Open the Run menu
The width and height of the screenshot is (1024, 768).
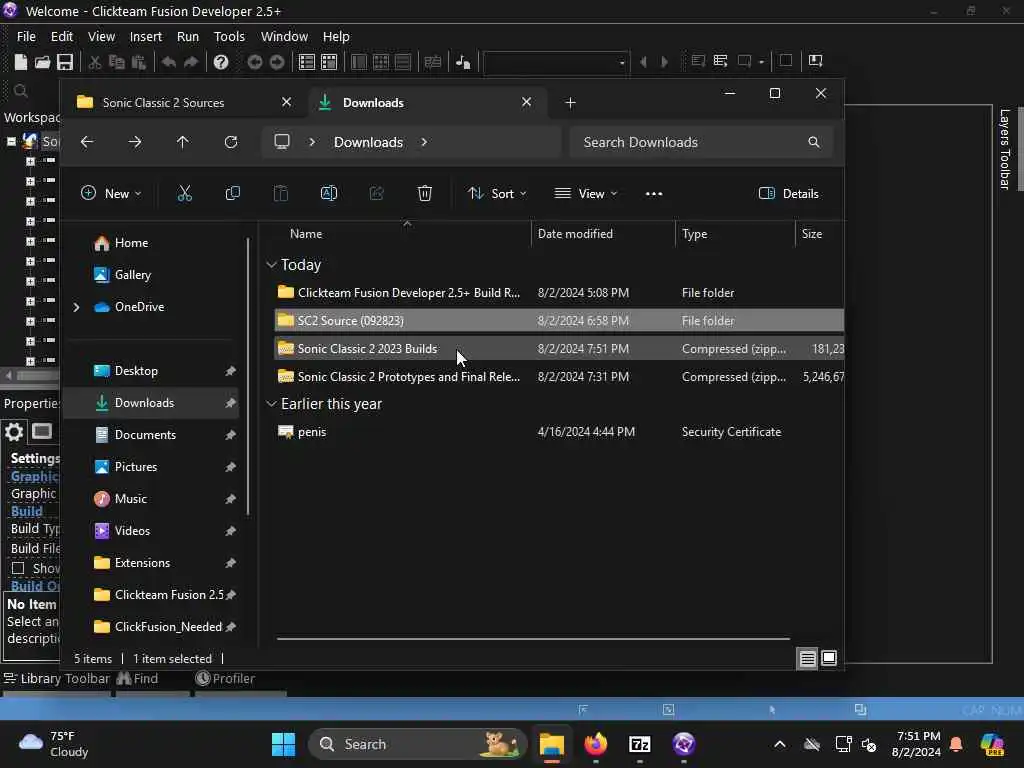pos(188,37)
